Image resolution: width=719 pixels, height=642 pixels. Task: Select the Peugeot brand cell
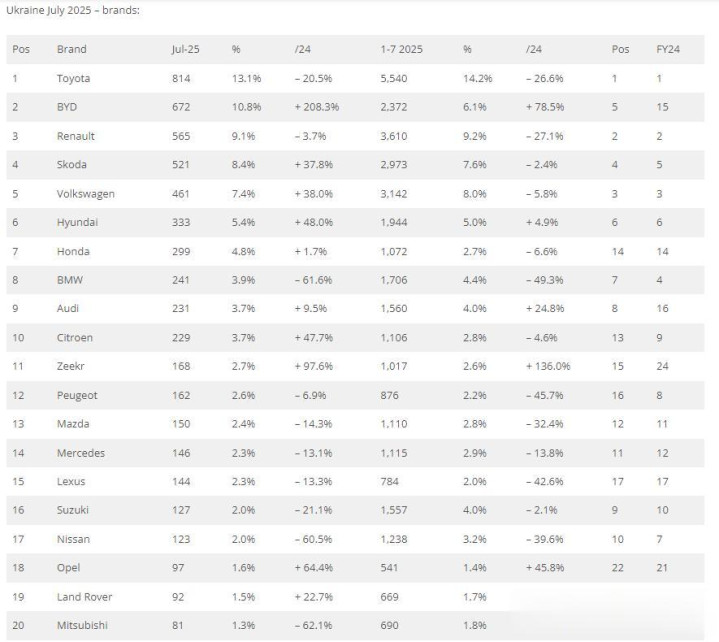pyautogui.click(x=77, y=395)
